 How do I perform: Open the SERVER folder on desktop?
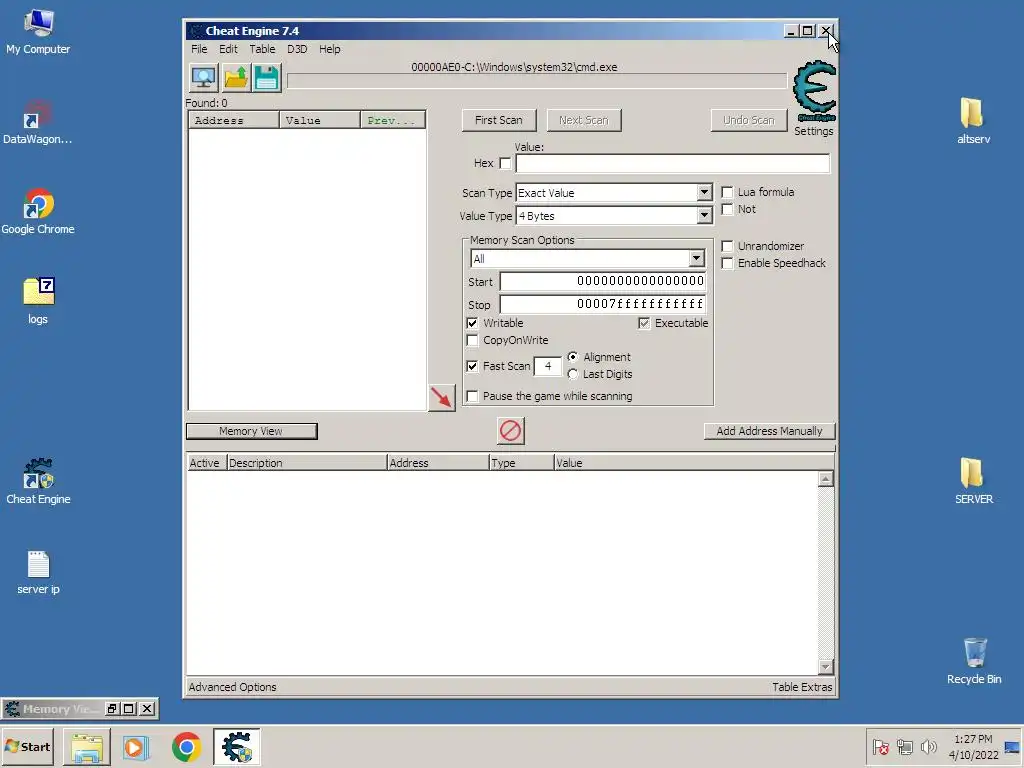(x=973, y=481)
